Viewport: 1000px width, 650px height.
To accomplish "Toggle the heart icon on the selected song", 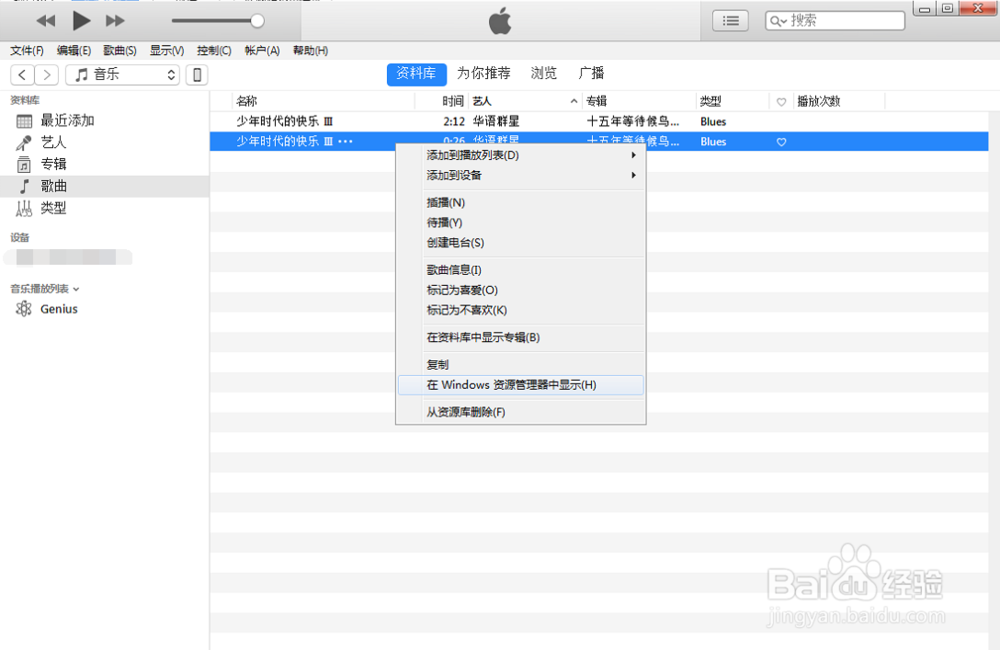I will [x=781, y=142].
